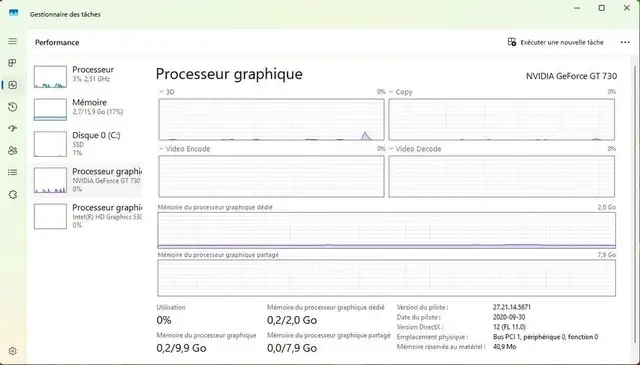Open the Startup apps sidebar icon

tap(13, 129)
